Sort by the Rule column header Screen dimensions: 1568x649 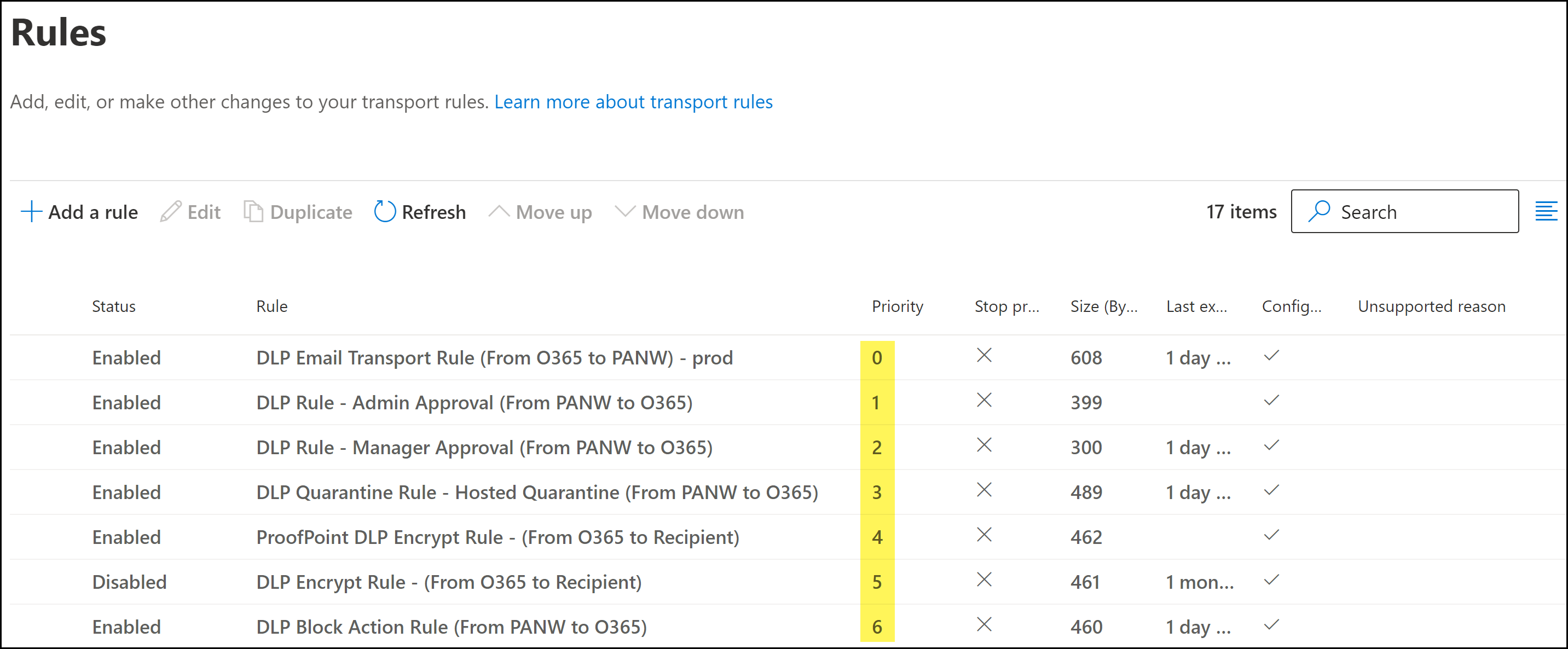tap(271, 306)
